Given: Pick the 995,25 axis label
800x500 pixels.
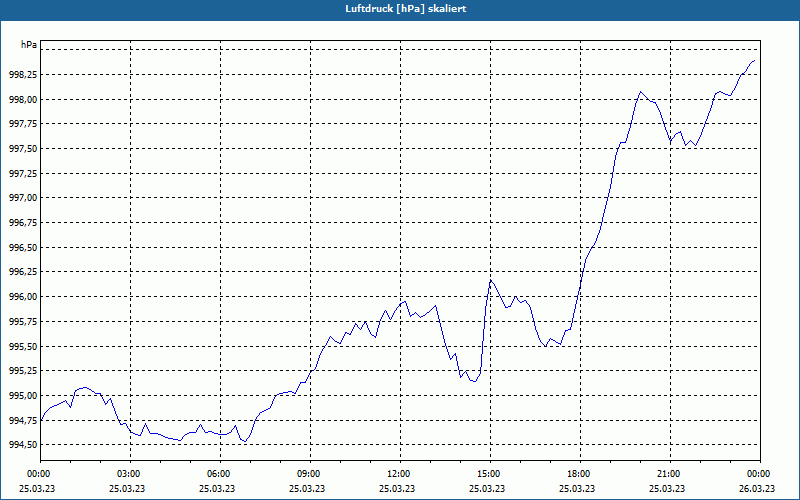Looking at the screenshot, I should pyautogui.click(x=23, y=370).
